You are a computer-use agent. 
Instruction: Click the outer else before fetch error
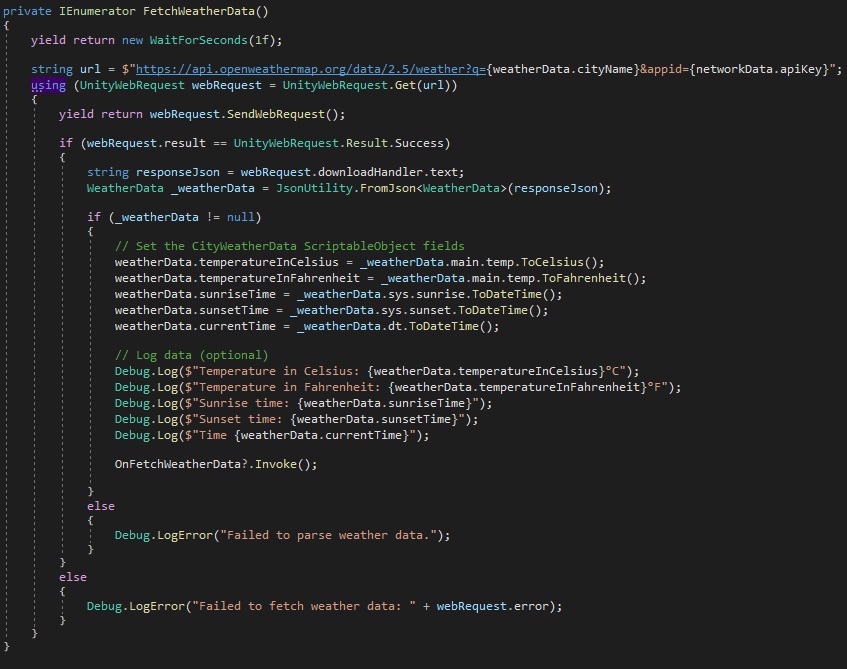(x=73, y=577)
